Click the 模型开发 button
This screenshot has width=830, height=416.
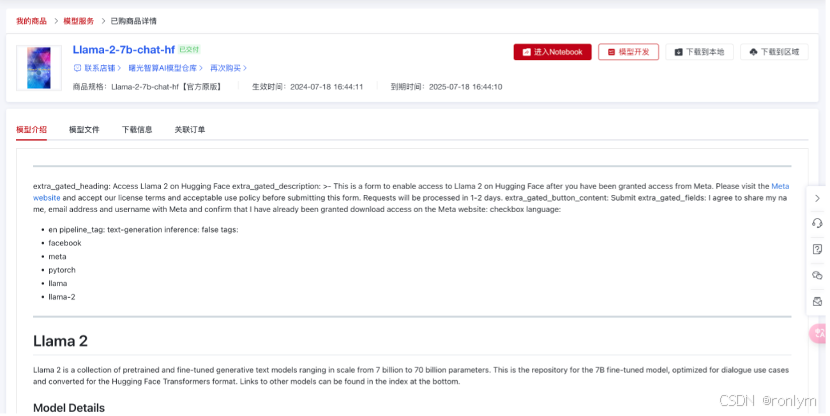tap(628, 52)
